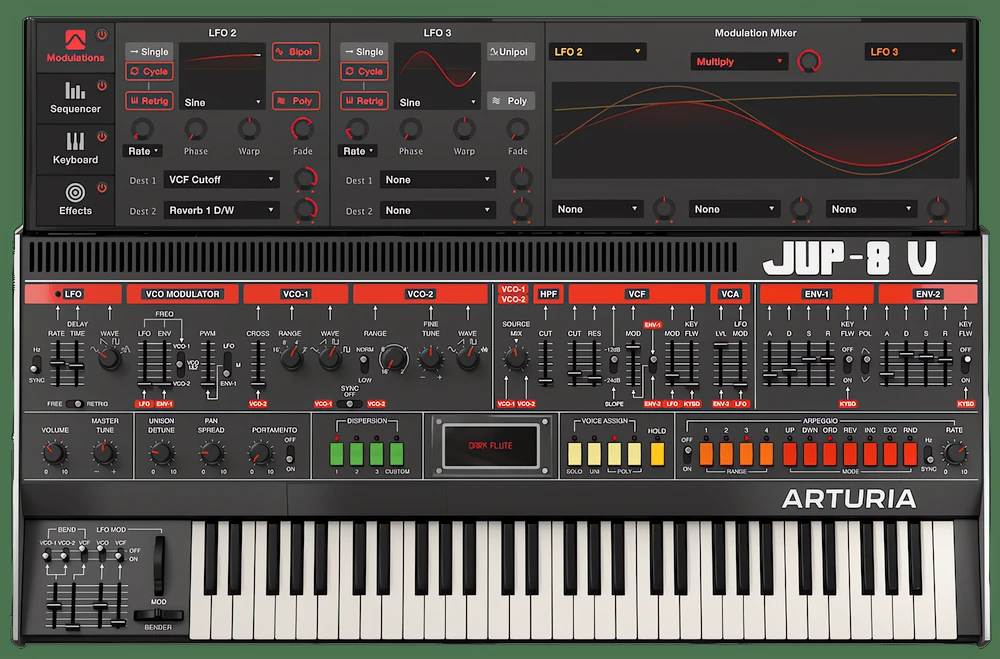Enable Single mode on LFO 3
Image resolution: width=1000 pixels, height=659 pixels.
[x=364, y=52]
